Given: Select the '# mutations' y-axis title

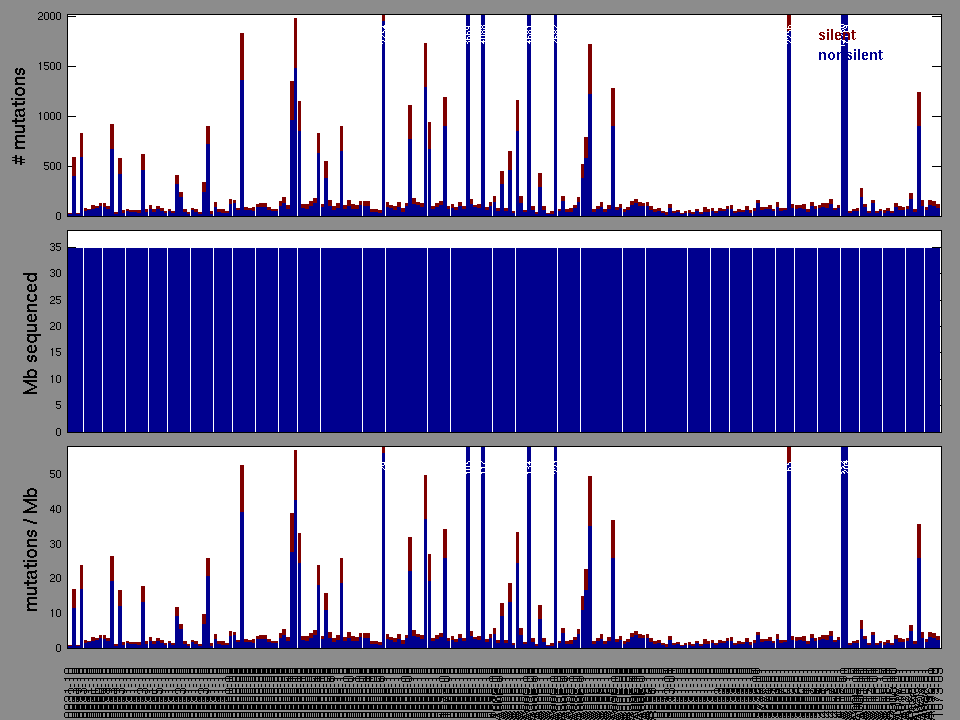Looking at the screenshot, I should click(21, 116).
